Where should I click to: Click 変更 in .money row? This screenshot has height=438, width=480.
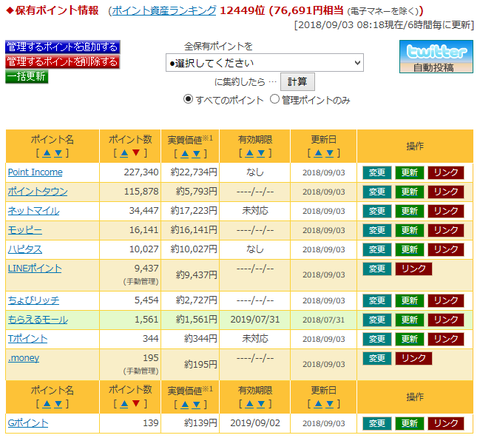coord(377,358)
